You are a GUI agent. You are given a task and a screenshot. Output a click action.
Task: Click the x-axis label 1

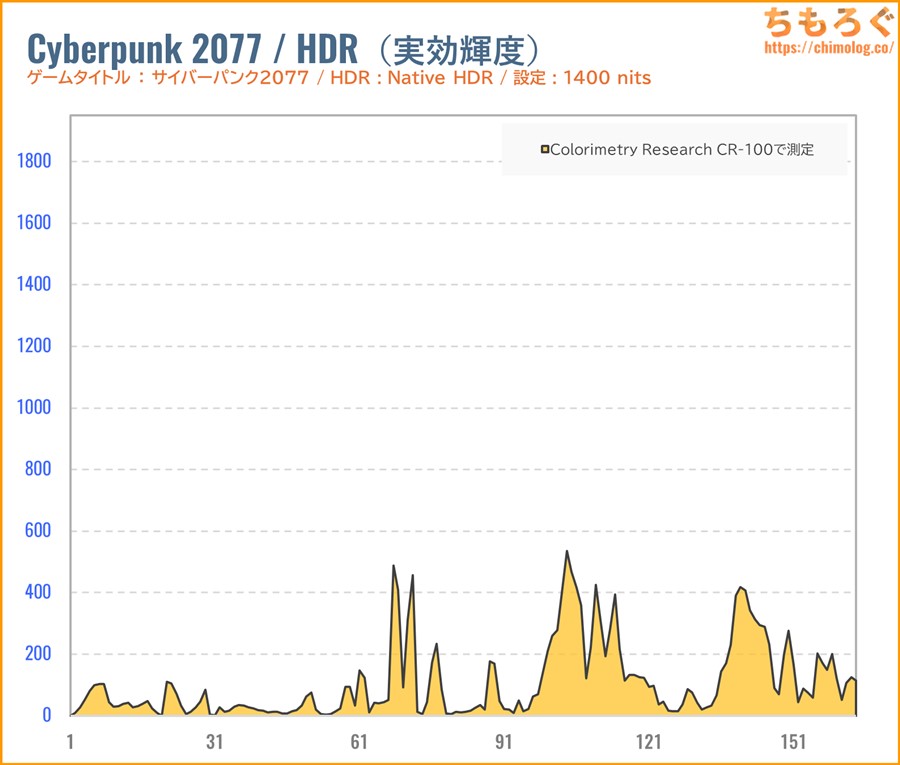tap(70, 741)
